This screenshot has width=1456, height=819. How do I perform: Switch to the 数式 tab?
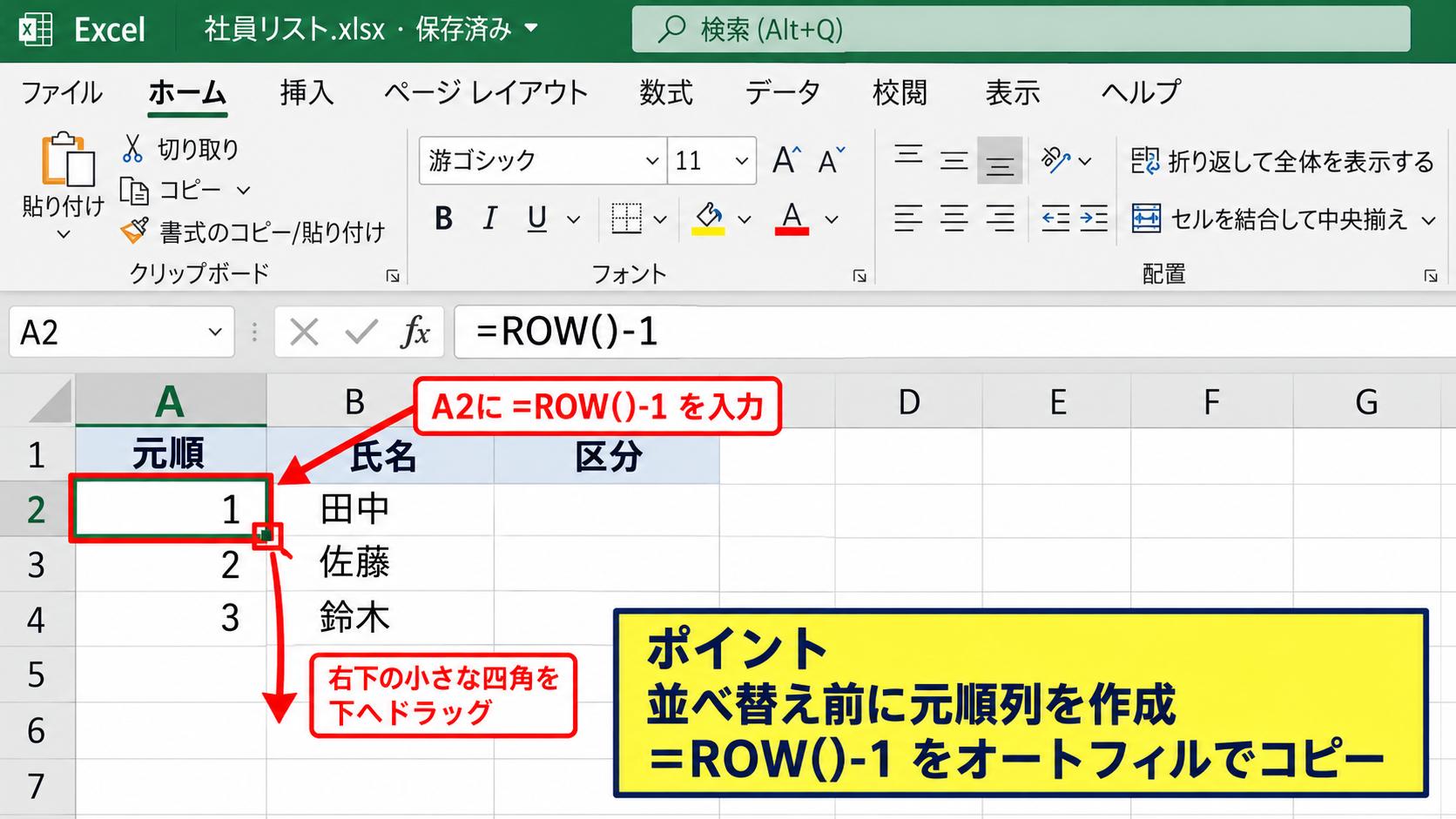[x=666, y=92]
